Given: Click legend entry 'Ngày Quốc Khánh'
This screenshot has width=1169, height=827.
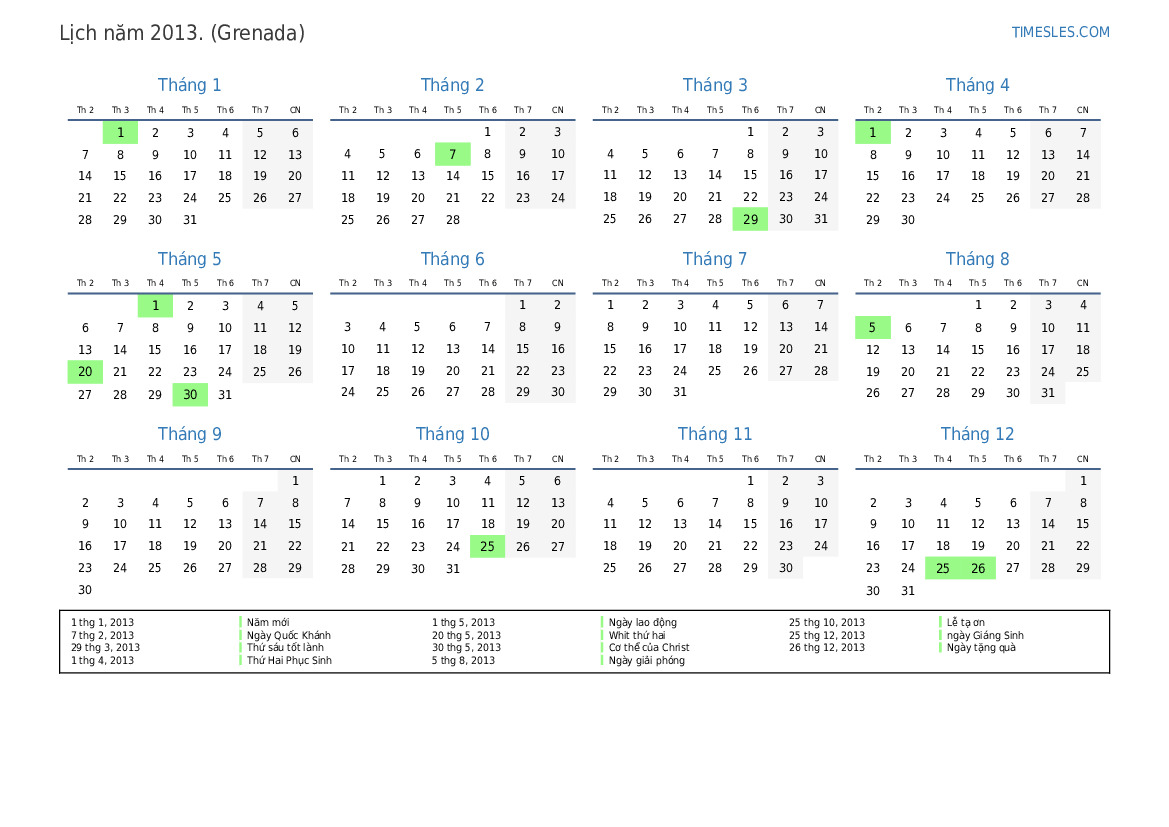Looking at the screenshot, I should [289, 635].
